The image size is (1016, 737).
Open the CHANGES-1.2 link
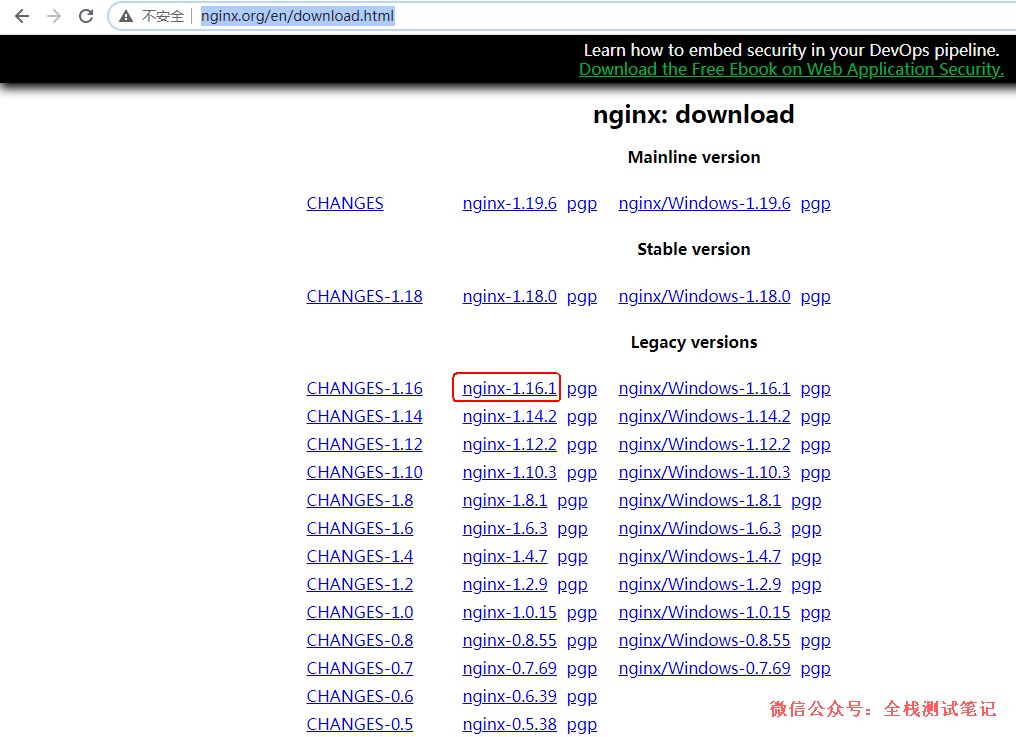360,584
